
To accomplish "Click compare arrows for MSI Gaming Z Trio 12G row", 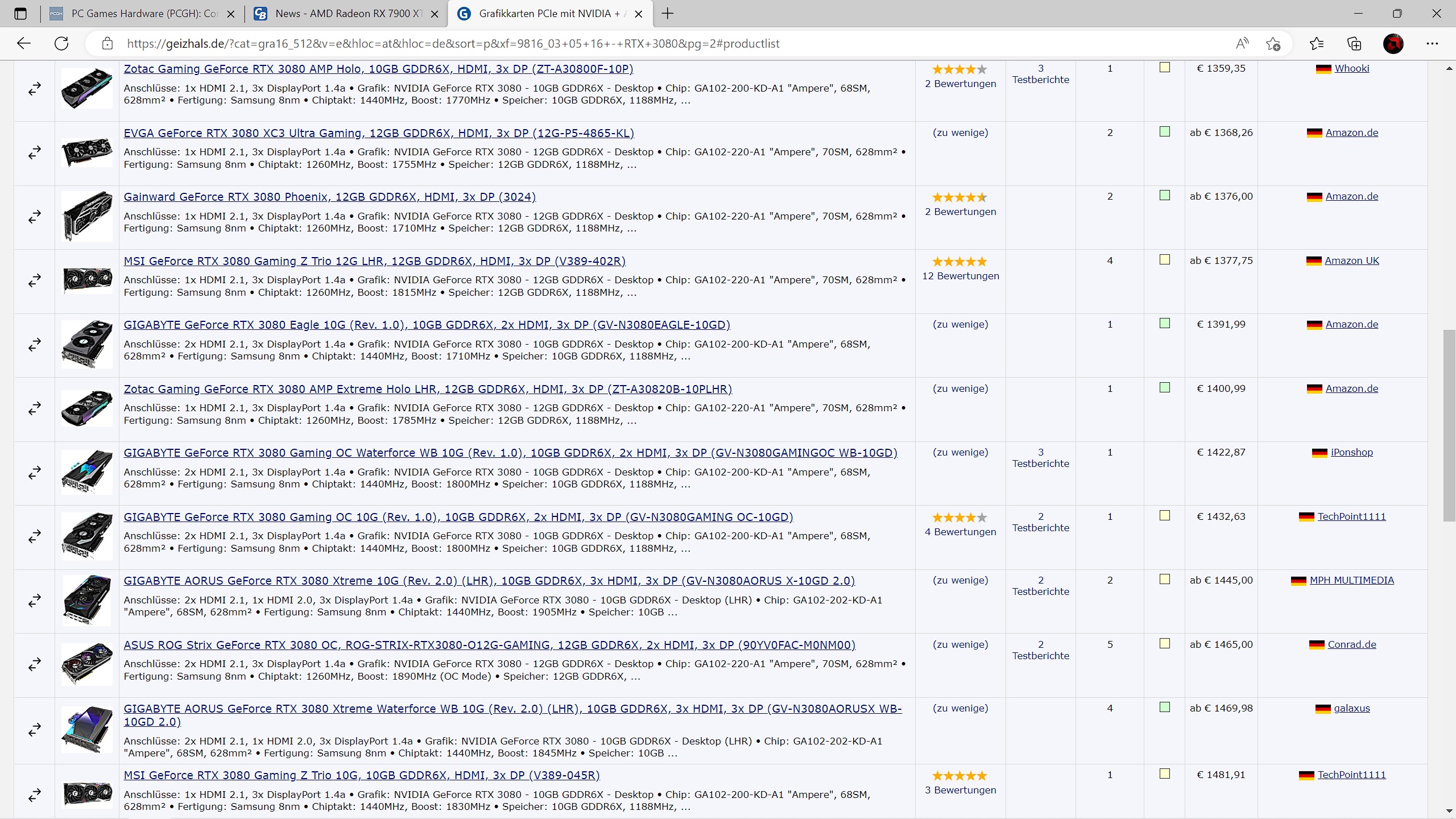I will click(35, 280).
